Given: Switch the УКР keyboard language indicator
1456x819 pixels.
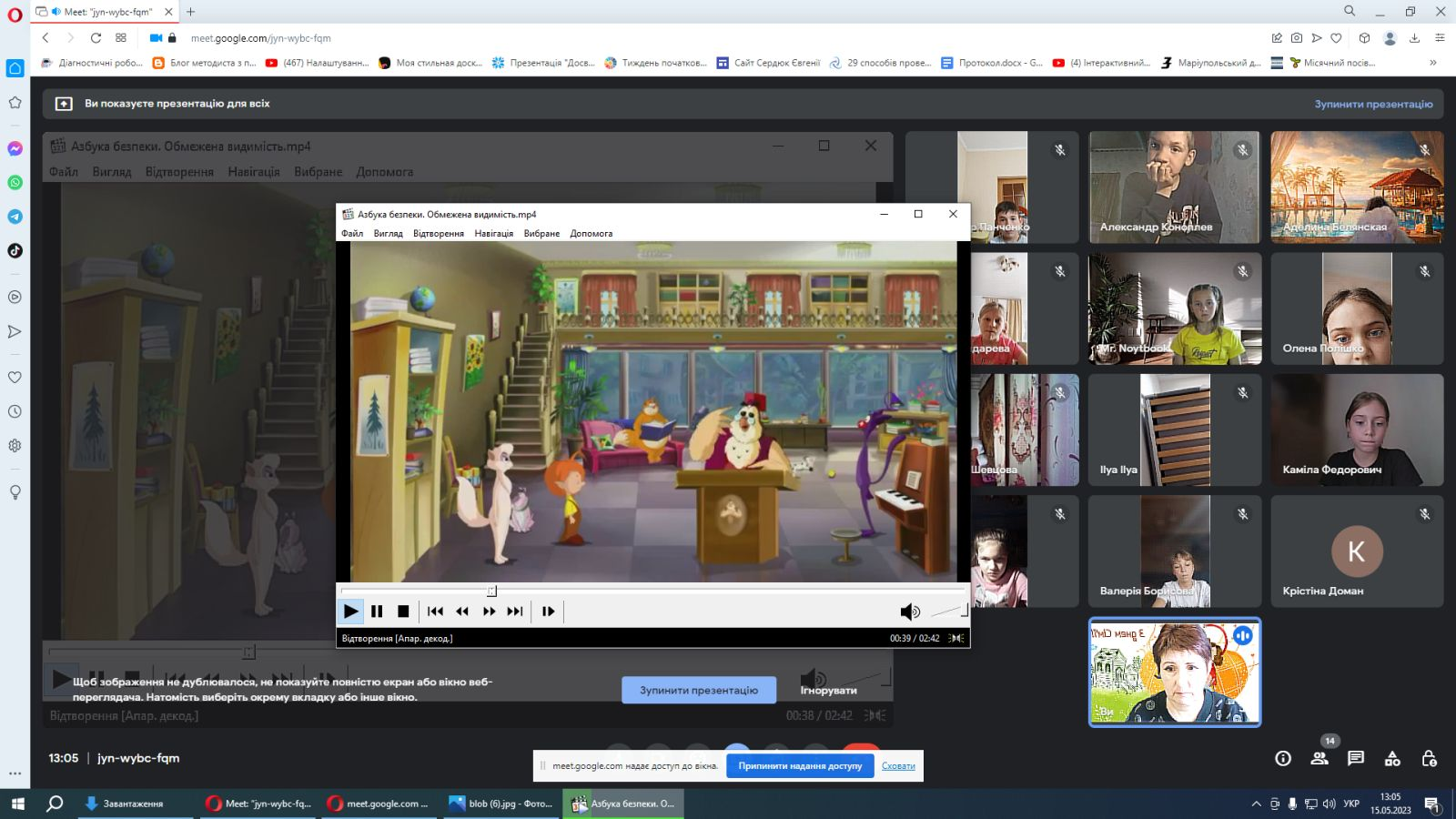Looking at the screenshot, I should (x=1351, y=804).
